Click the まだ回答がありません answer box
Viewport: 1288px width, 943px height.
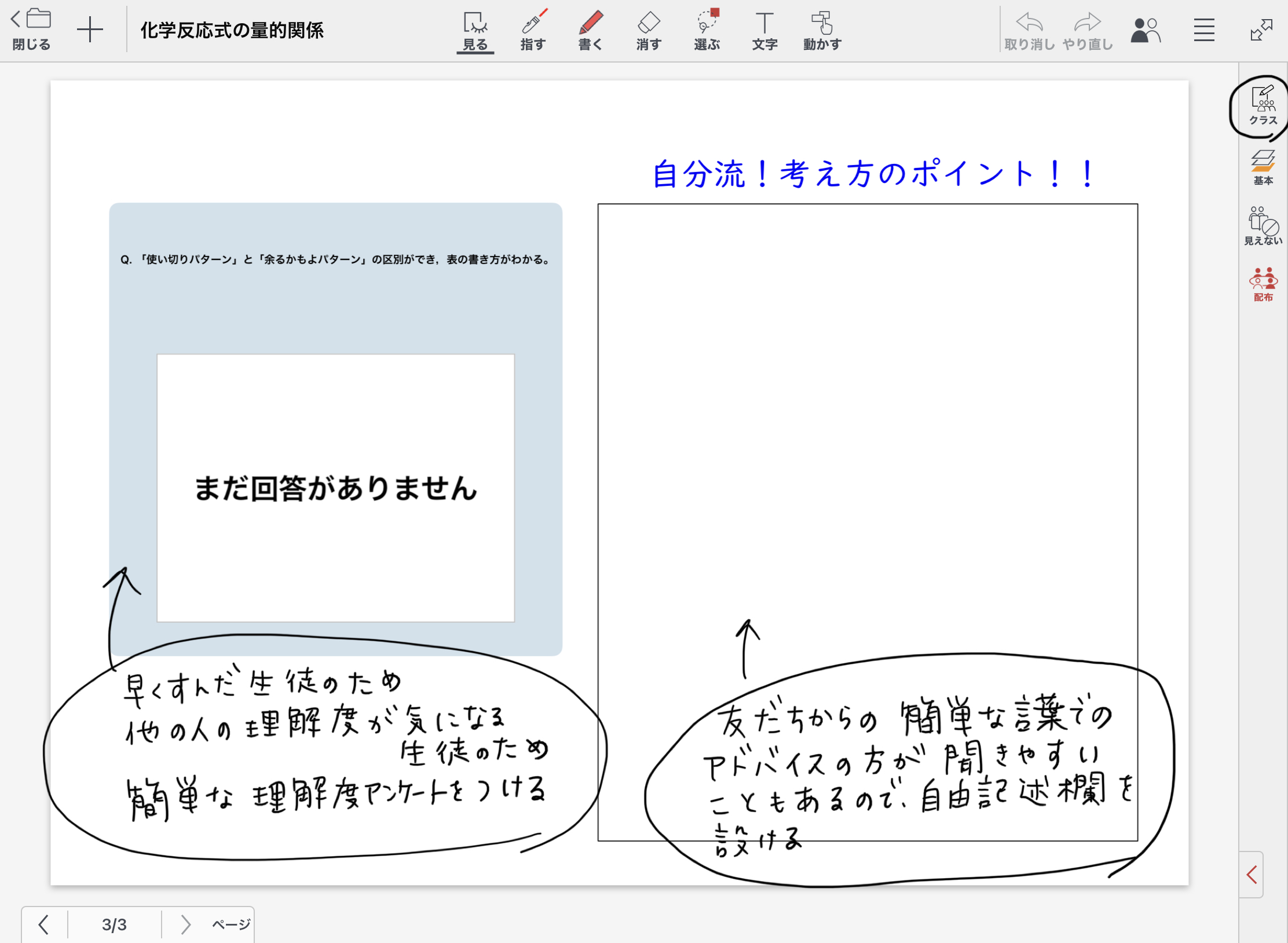tap(335, 488)
